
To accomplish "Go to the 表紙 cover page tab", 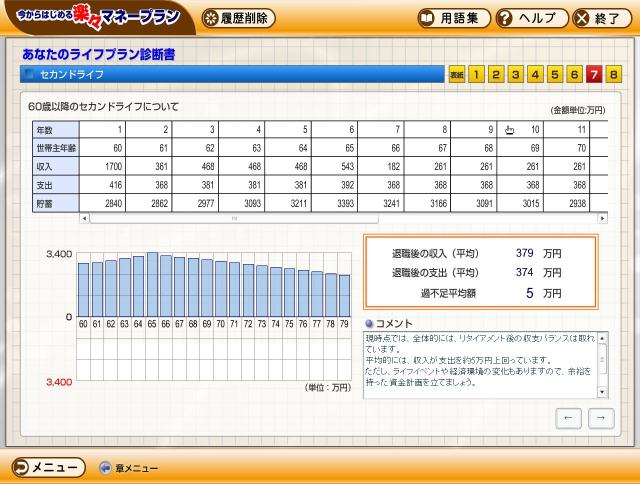I will [x=456, y=74].
